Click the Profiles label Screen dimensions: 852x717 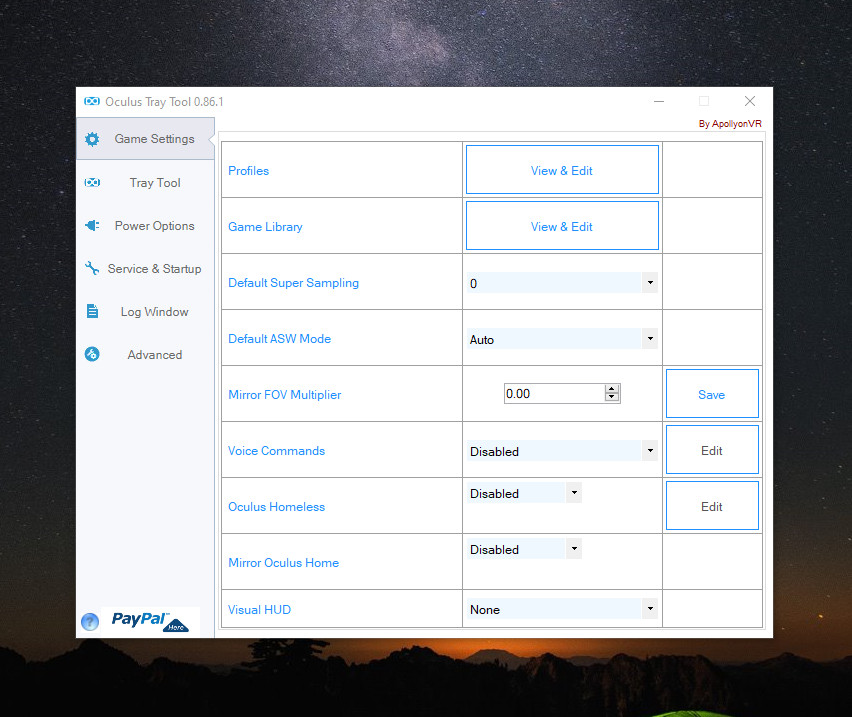[x=248, y=171]
